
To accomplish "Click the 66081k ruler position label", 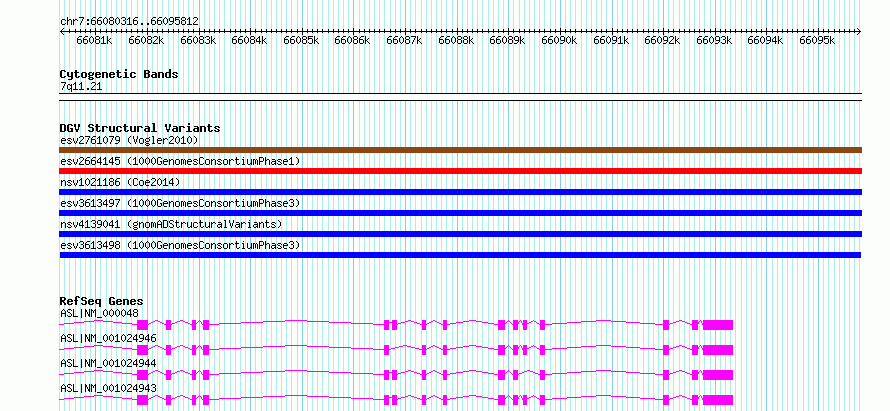I will pyautogui.click(x=94, y=40).
